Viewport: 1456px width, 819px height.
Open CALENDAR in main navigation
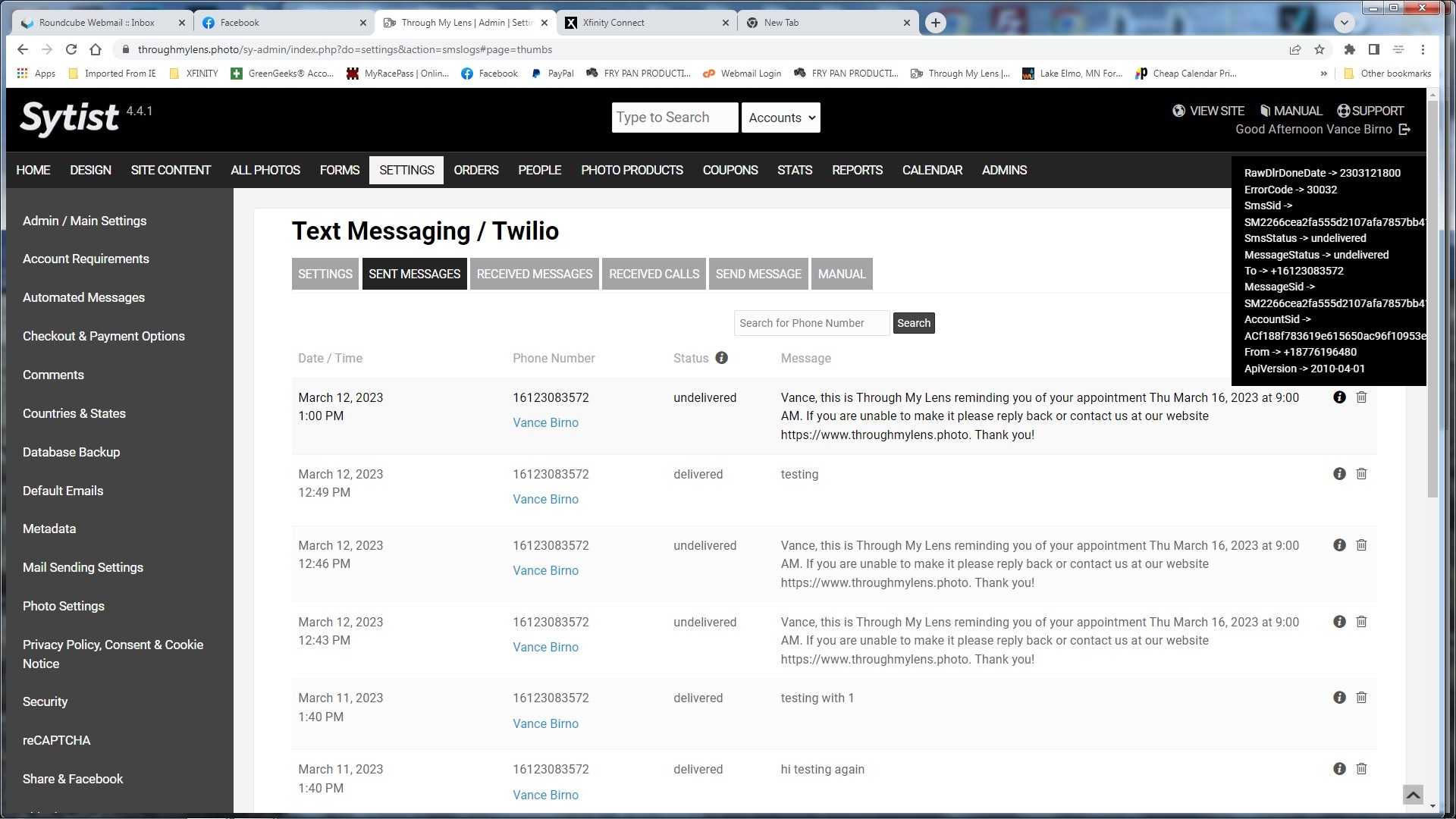932,170
